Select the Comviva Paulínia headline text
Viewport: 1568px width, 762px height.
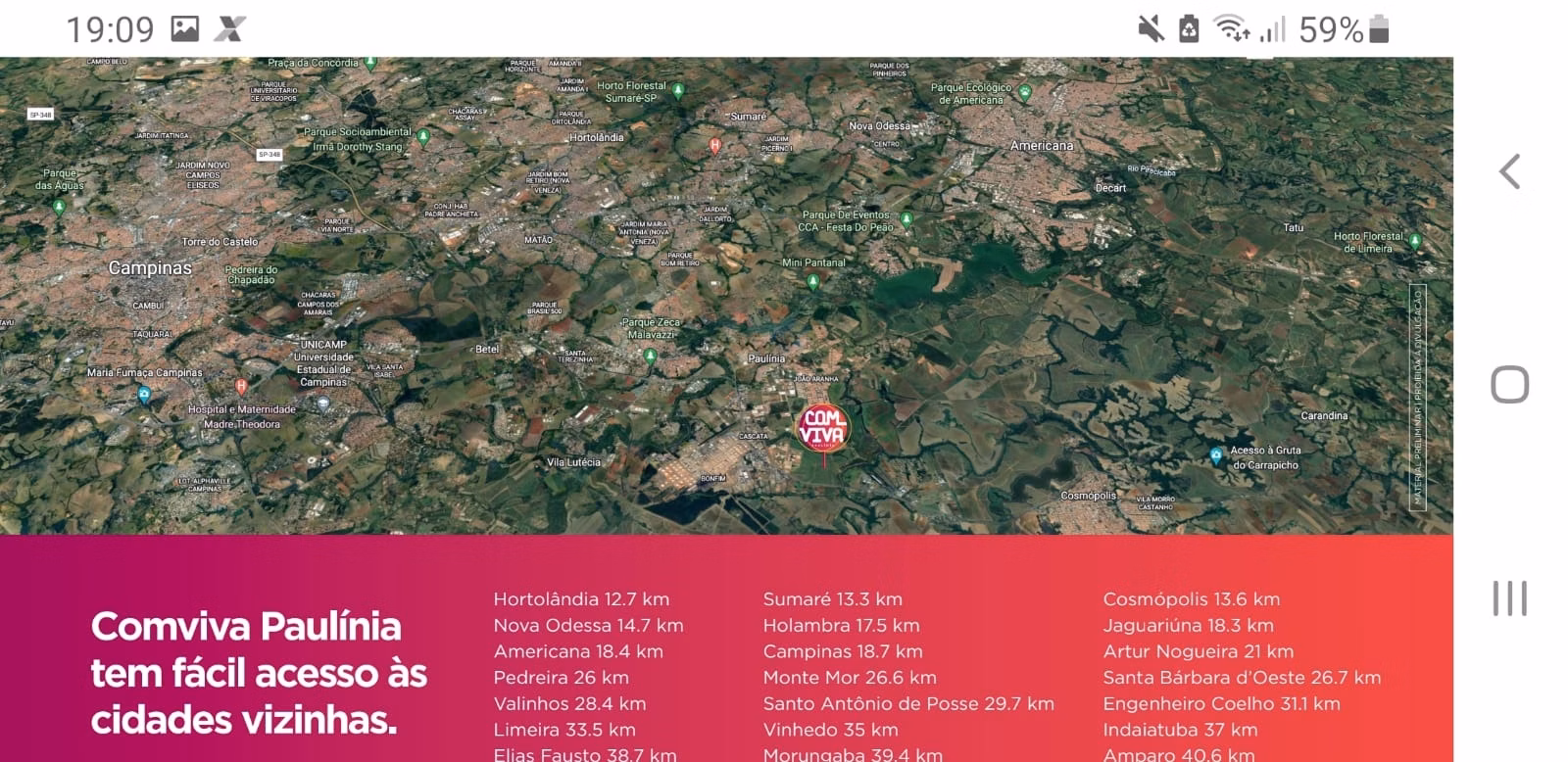(260, 673)
